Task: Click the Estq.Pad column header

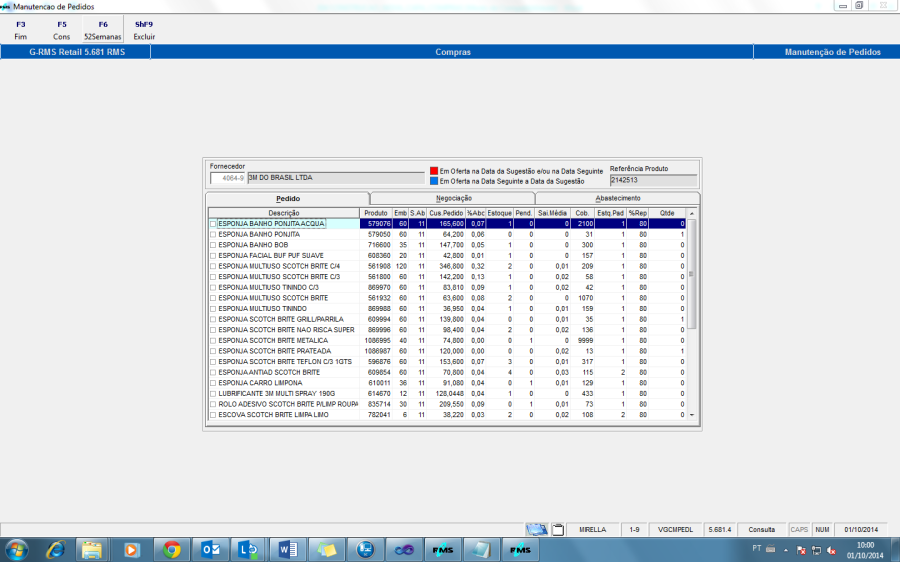Action: point(610,214)
